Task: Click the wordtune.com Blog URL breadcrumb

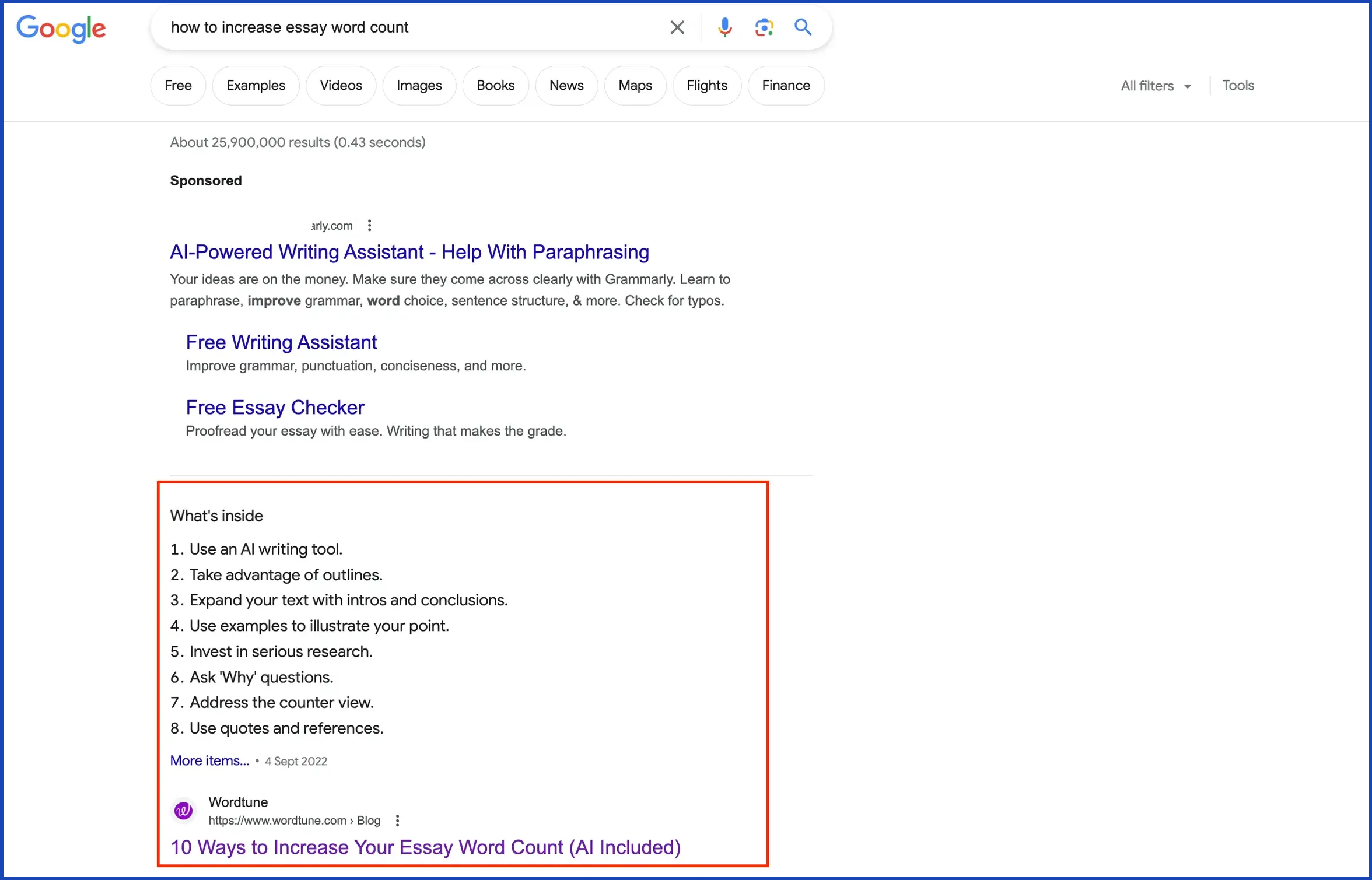Action: [x=294, y=821]
